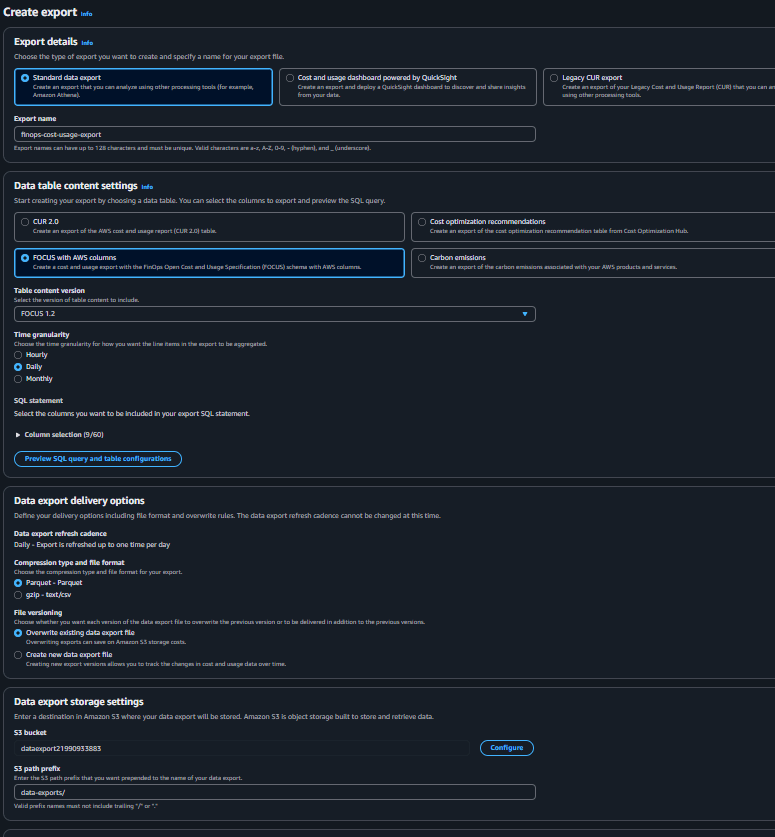Open Info link beside Export details
Screen dimensions: 775x837
(87, 43)
